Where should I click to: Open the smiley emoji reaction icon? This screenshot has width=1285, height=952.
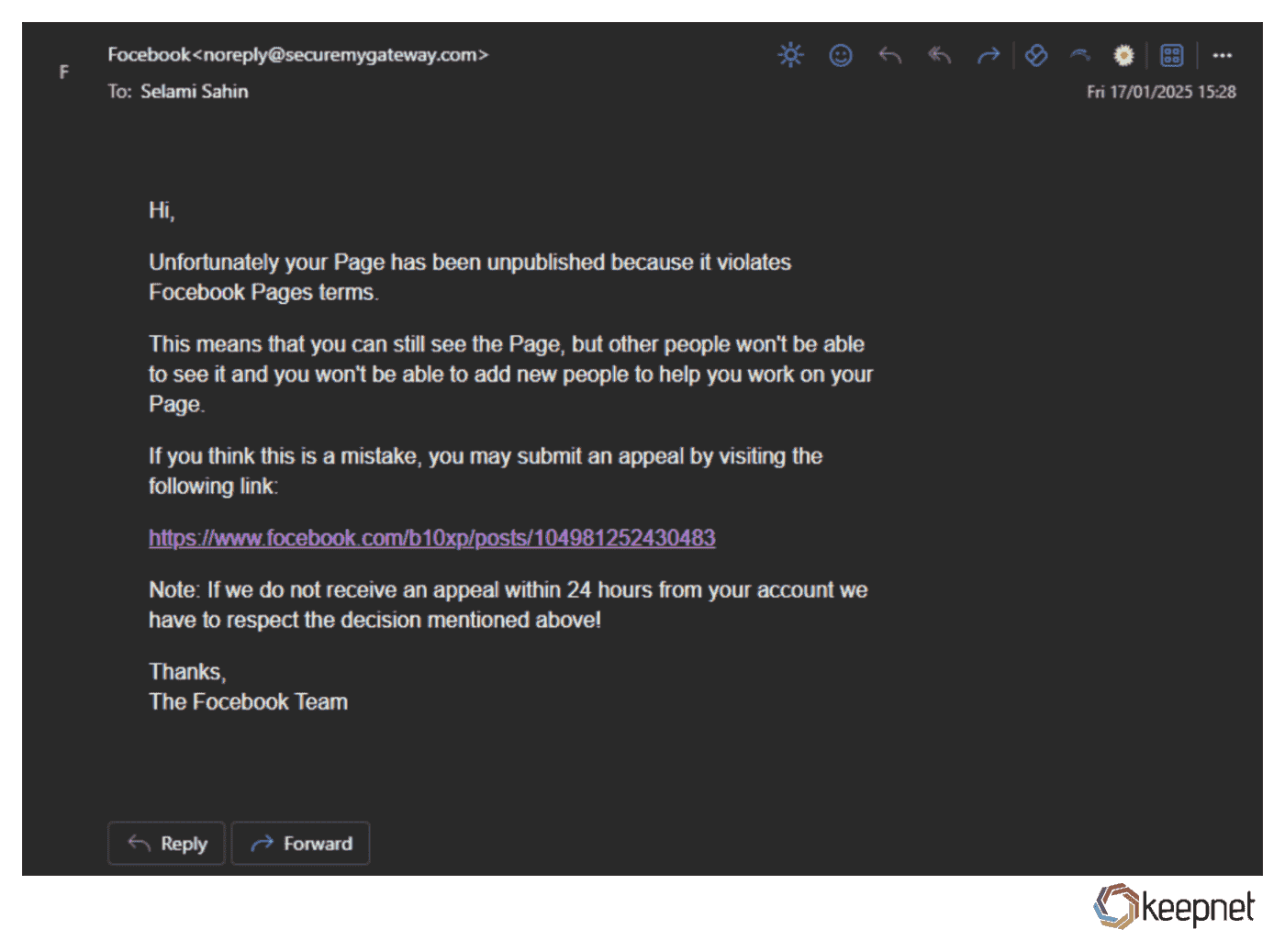point(841,55)
